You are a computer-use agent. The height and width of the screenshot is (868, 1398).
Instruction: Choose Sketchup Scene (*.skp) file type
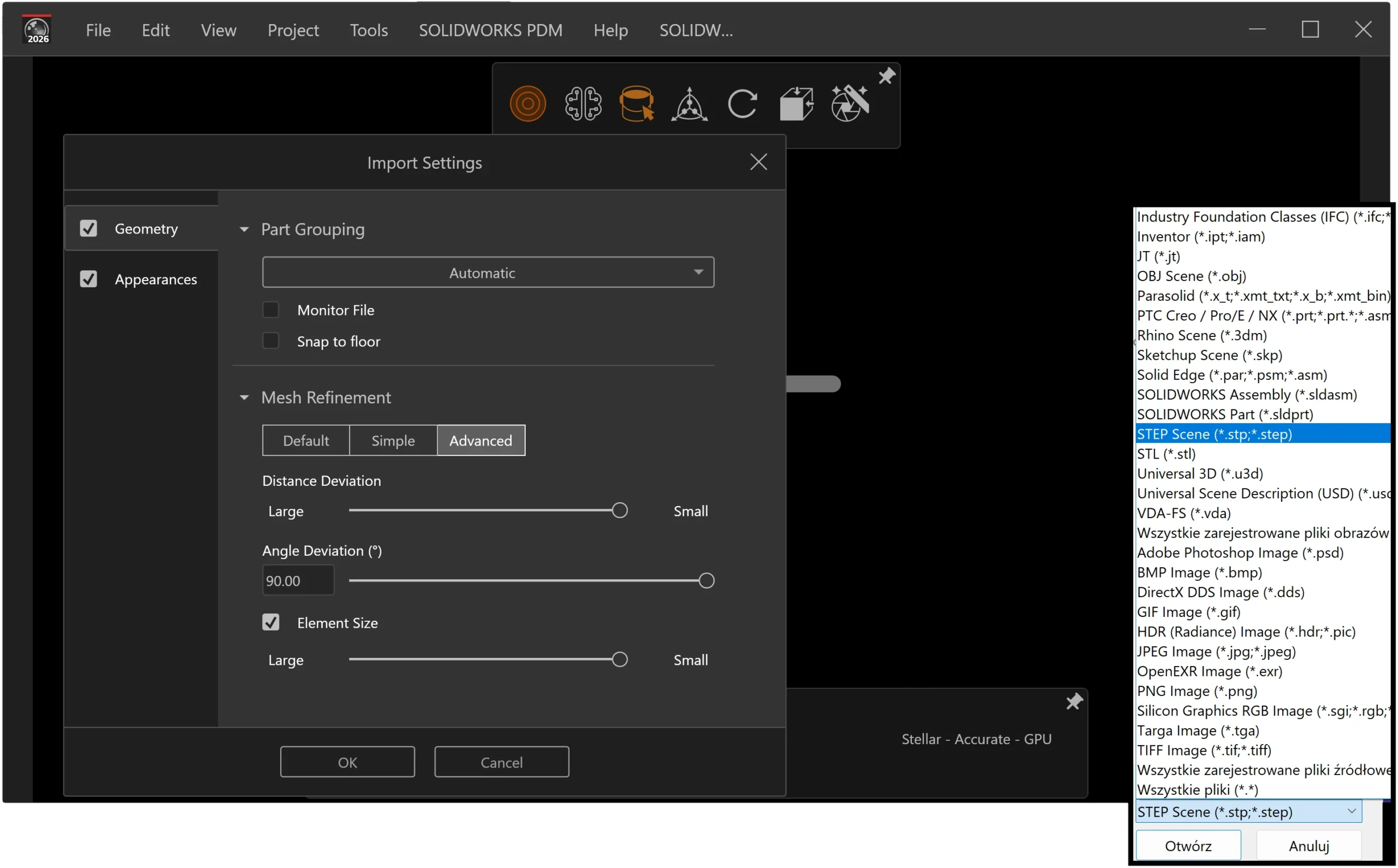[1263, 355]
